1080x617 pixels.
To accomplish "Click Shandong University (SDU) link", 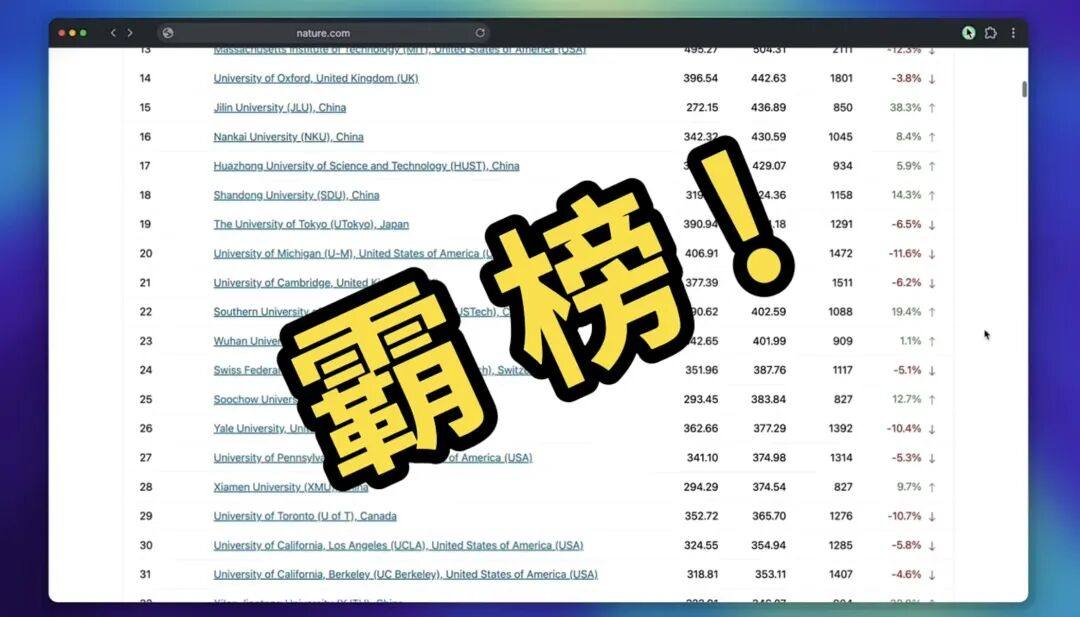I will click(x=296, y=195).
